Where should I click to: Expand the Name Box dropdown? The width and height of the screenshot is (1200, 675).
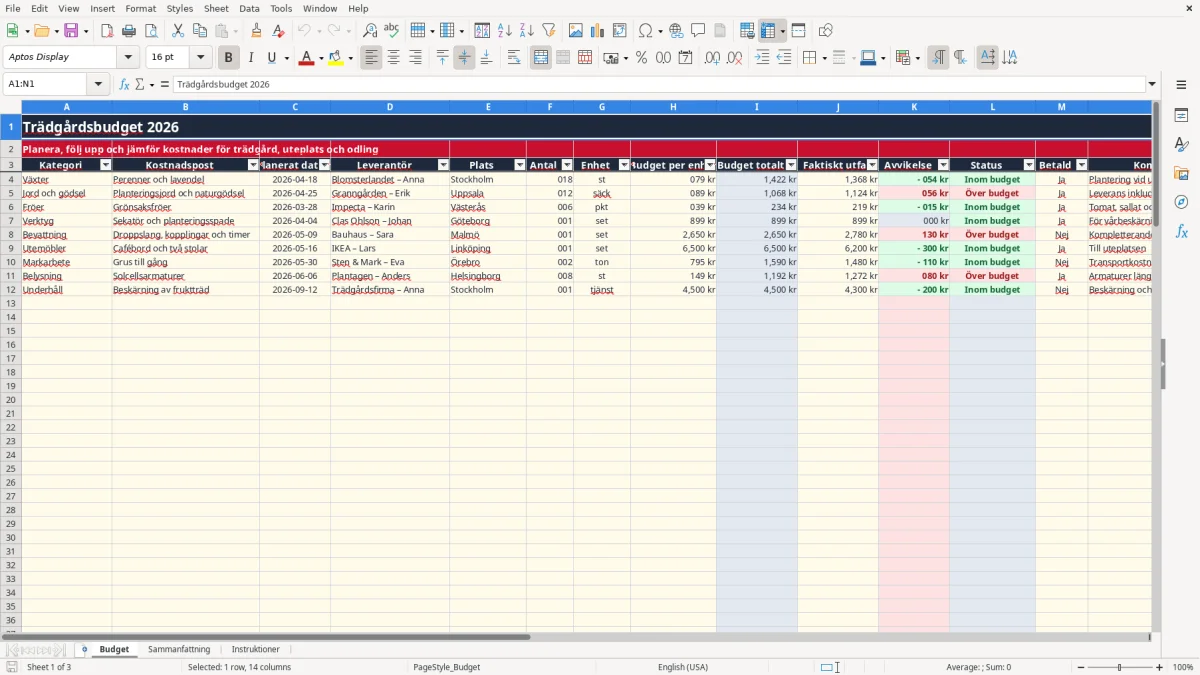tap(98, 85)
